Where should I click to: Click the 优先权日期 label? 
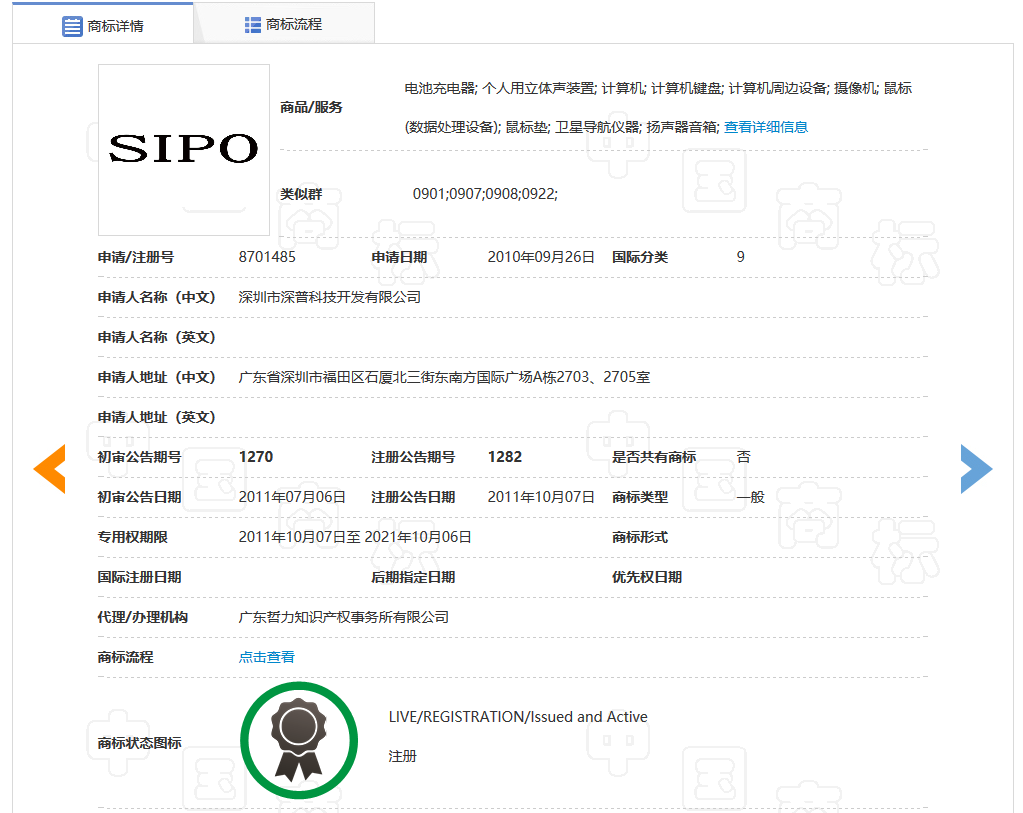[x=647, y=577]
